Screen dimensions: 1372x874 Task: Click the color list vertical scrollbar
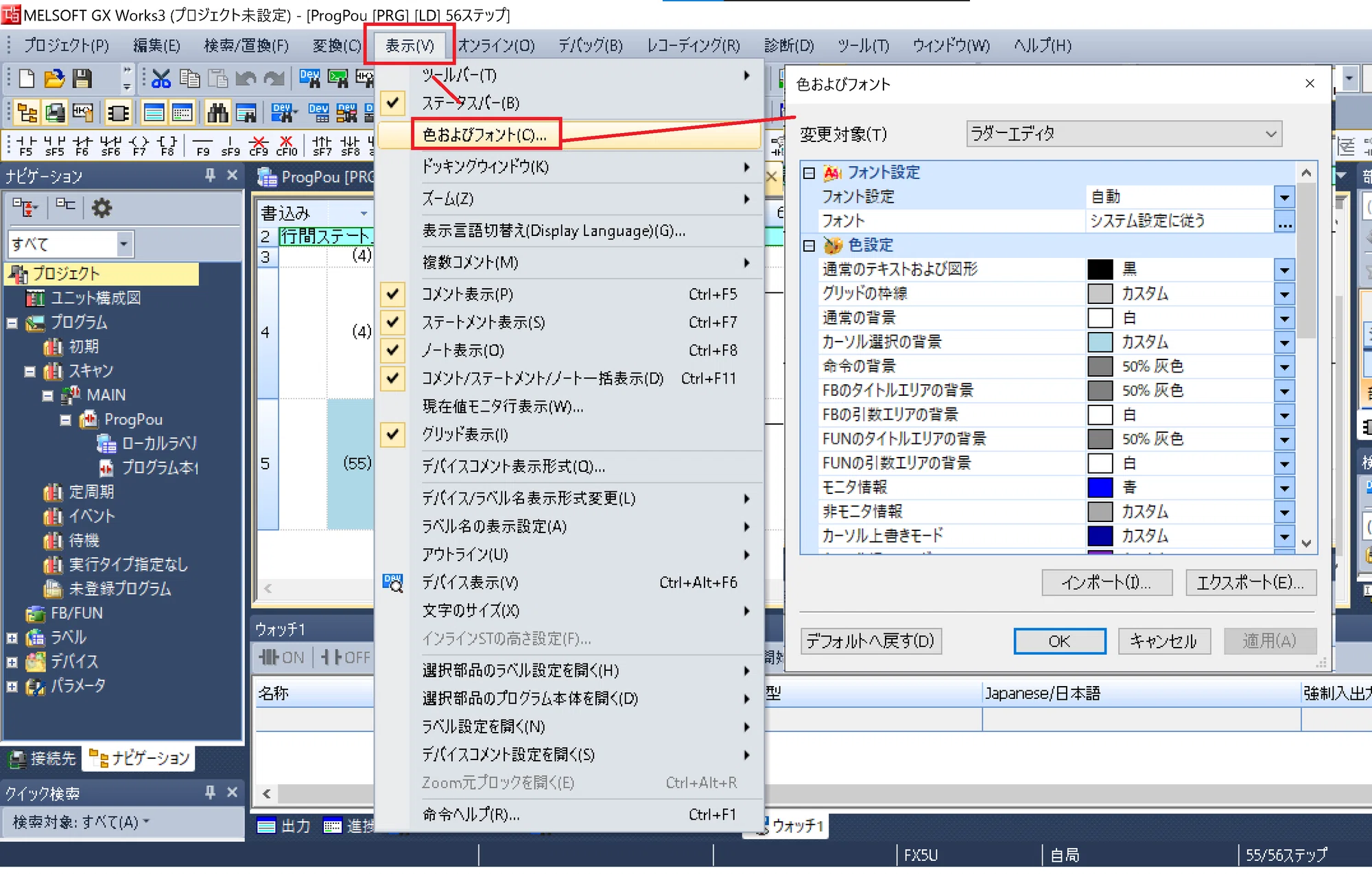click(x=1306, y=357)
